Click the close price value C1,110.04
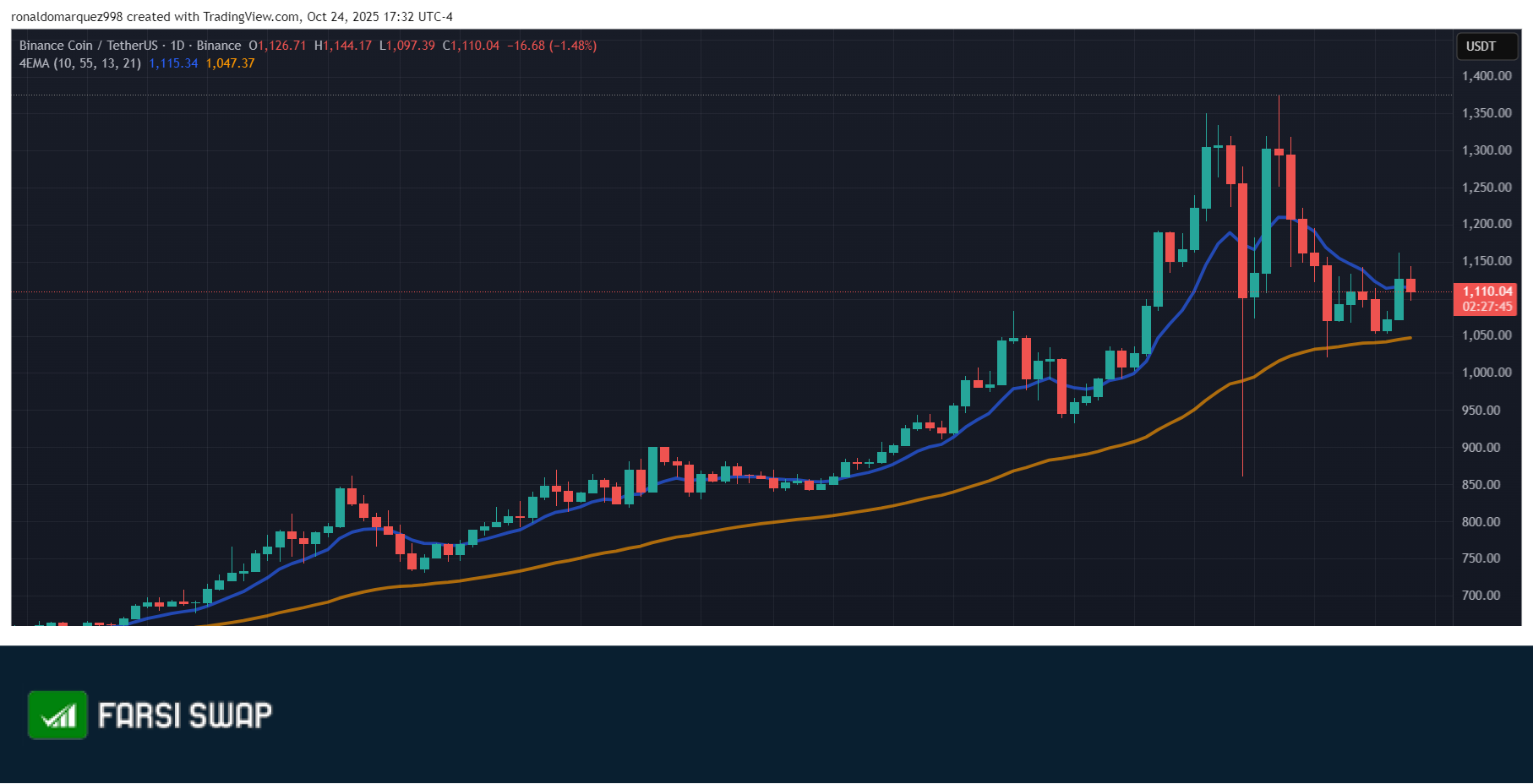This screenshot has width=1533, height=784. [471, 46]
